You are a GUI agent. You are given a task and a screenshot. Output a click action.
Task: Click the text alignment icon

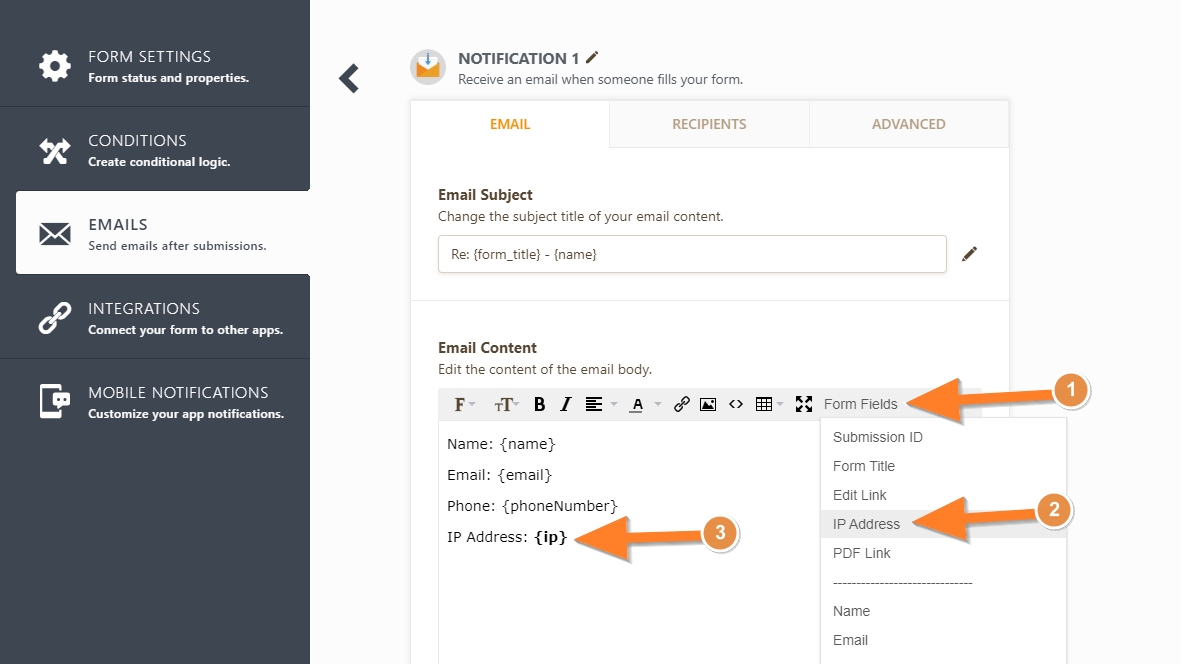pyautogui.click(x=594, y=404)
